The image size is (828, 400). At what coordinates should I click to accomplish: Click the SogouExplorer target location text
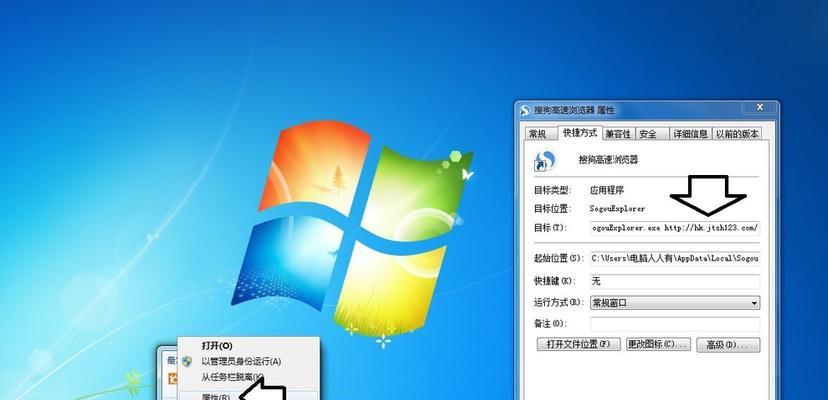tap(617, 209)
